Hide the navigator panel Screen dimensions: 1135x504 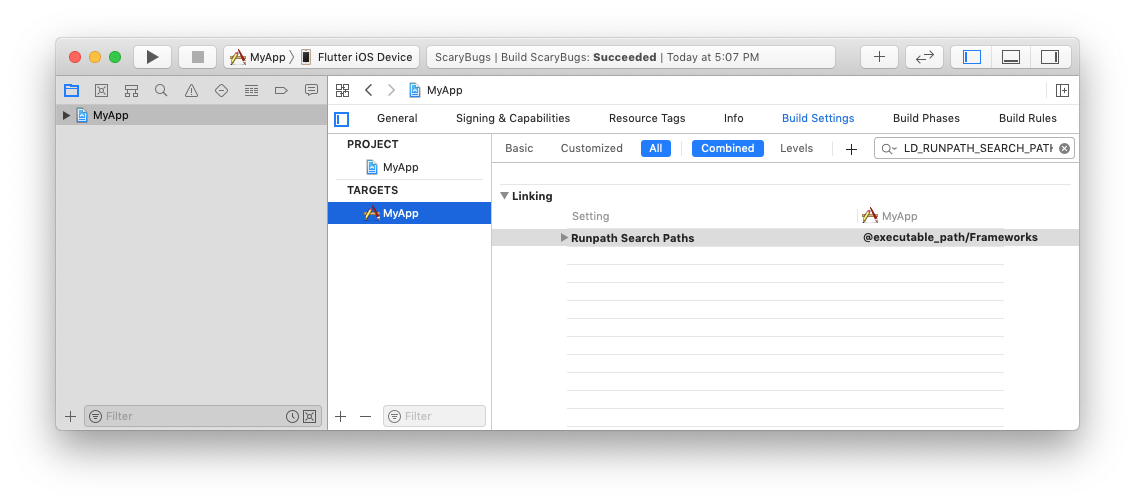972,57
